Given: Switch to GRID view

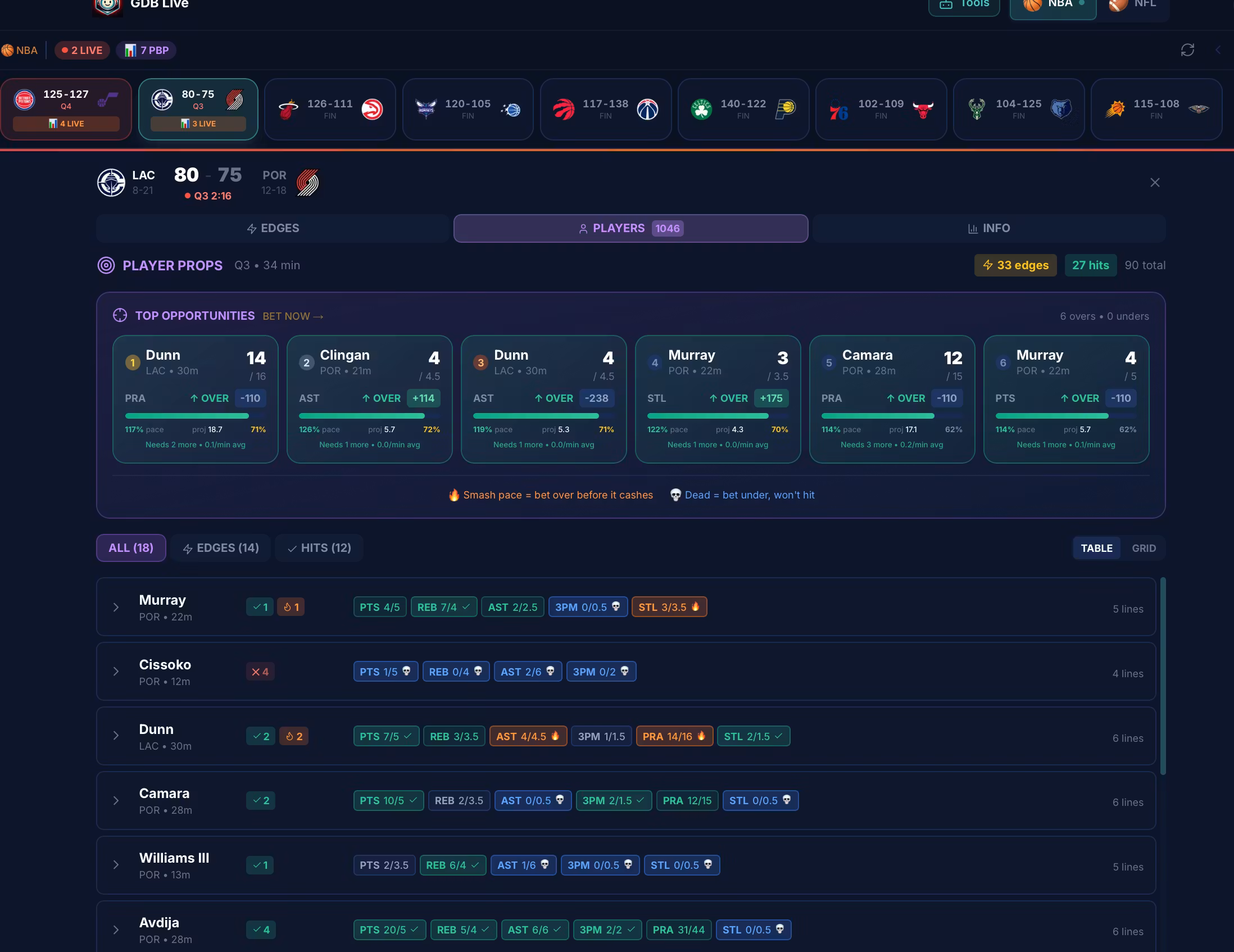Looking at the screenshot, I should tap(1143, 548).
